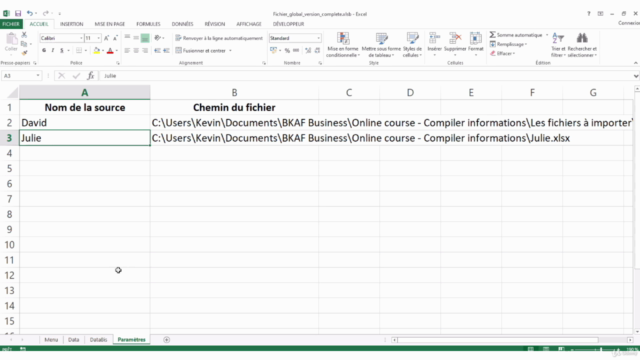Viewport: 640px width, 360px height.
Task: Switch to the FORMULES ribbon tab
Action: 148,24
